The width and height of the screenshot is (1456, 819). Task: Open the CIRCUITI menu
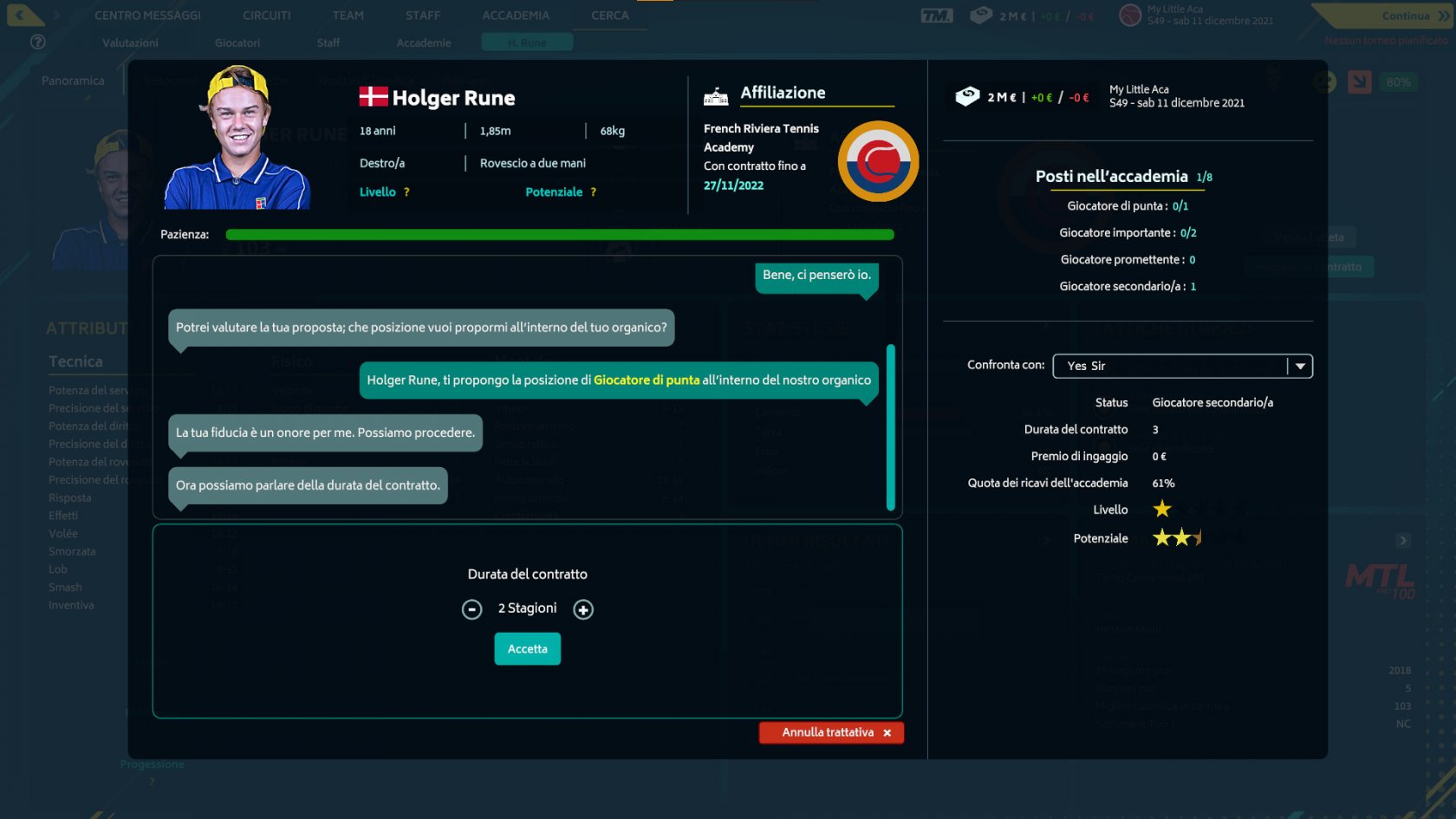(x=266, y=16)
